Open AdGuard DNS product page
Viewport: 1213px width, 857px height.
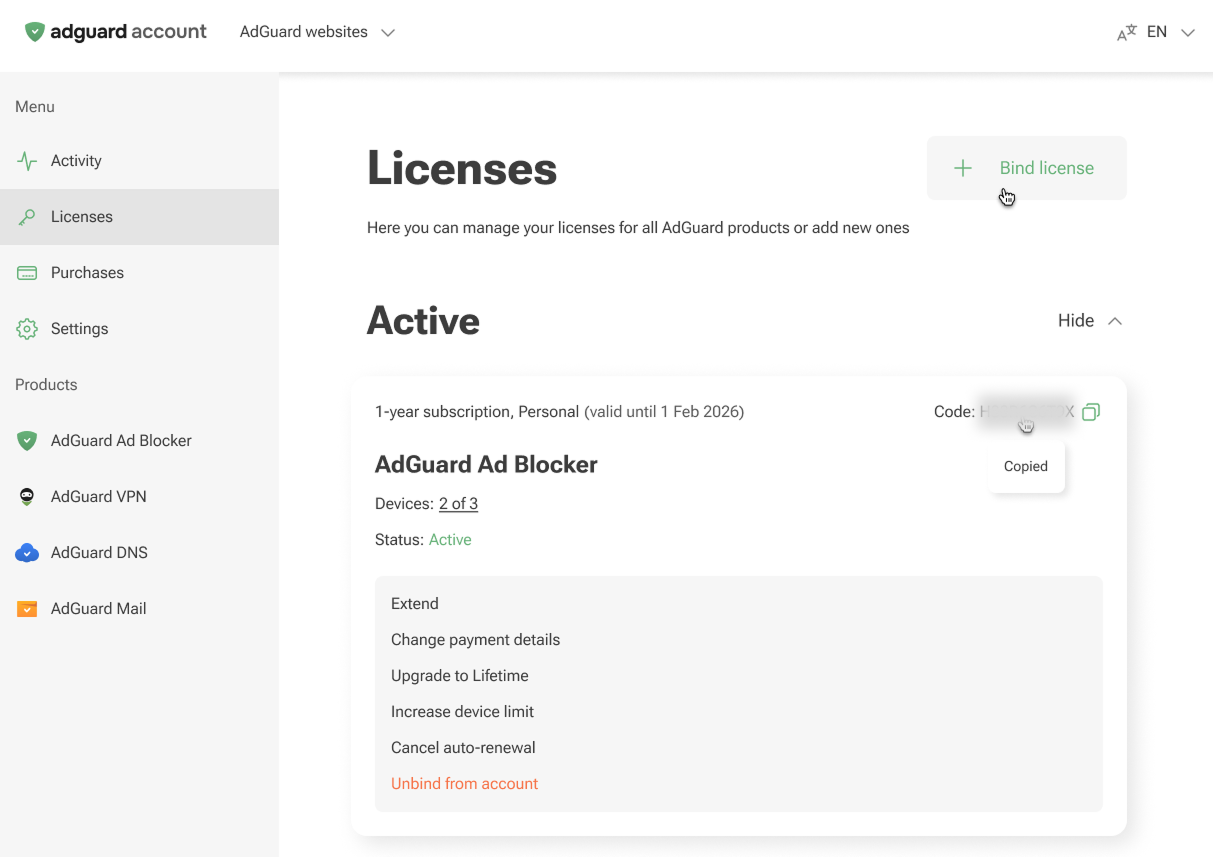point(139,553)
